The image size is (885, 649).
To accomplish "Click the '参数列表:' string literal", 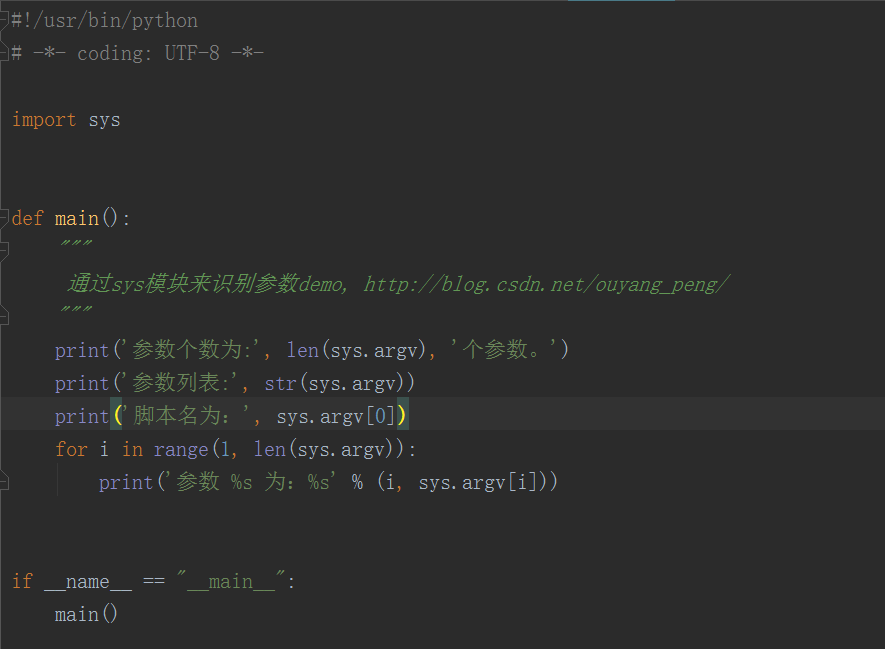I will (181, 383).
